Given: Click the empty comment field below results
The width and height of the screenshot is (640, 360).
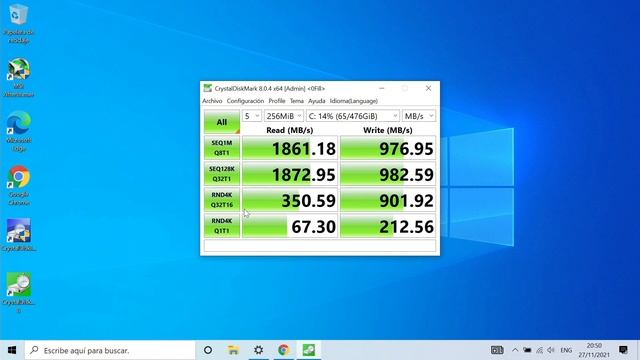Looking at the screenshot, I should pos(320,246).
